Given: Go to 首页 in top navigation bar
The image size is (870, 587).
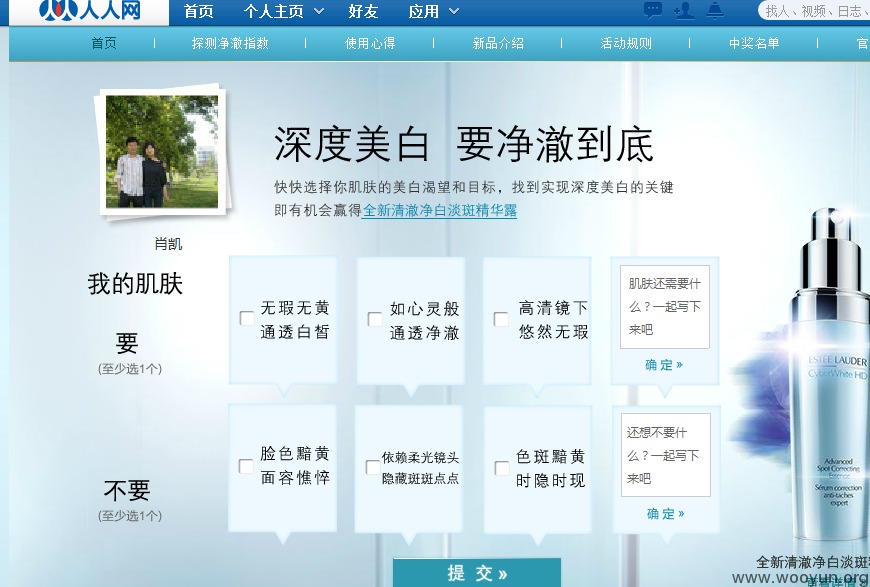Looking at the screenshot, I should point(199,11).
